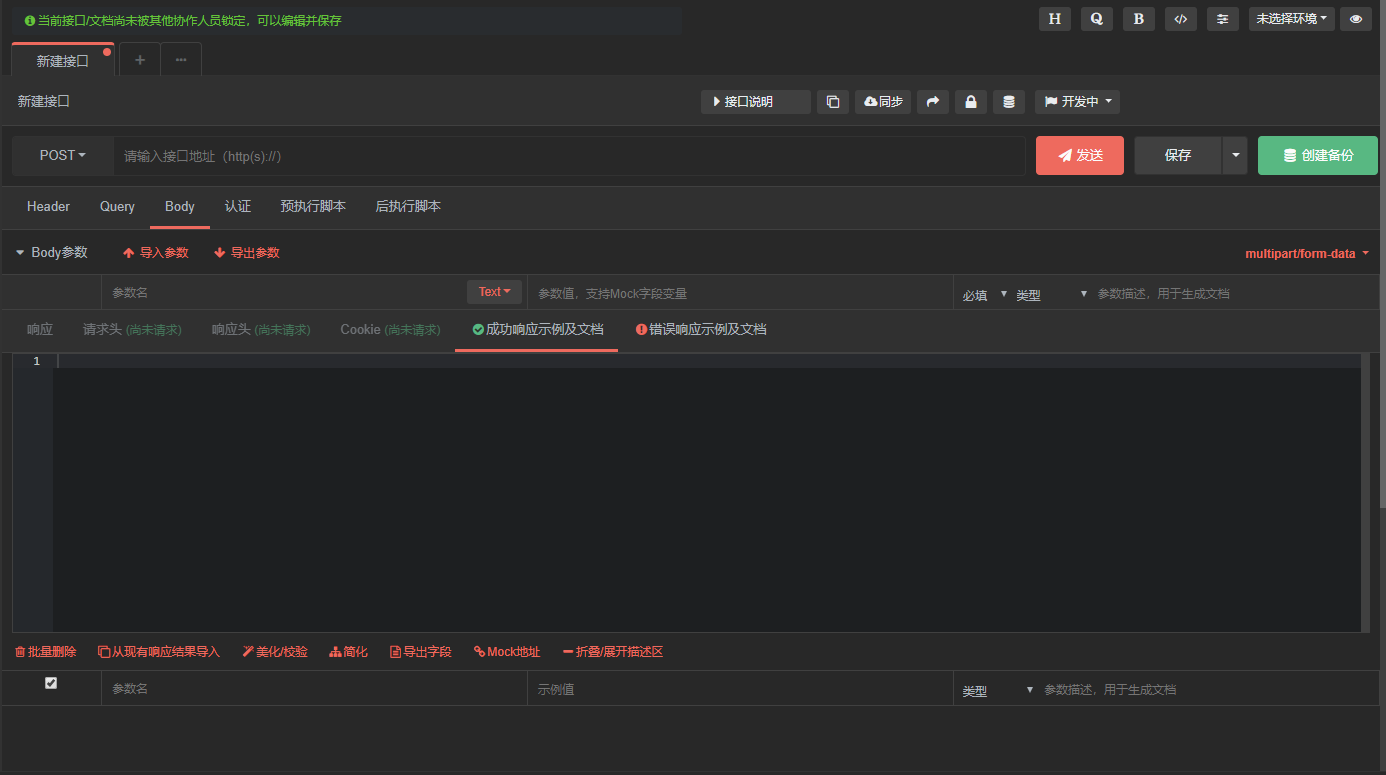Click 折叠/展开描述区

pos(613,652)
